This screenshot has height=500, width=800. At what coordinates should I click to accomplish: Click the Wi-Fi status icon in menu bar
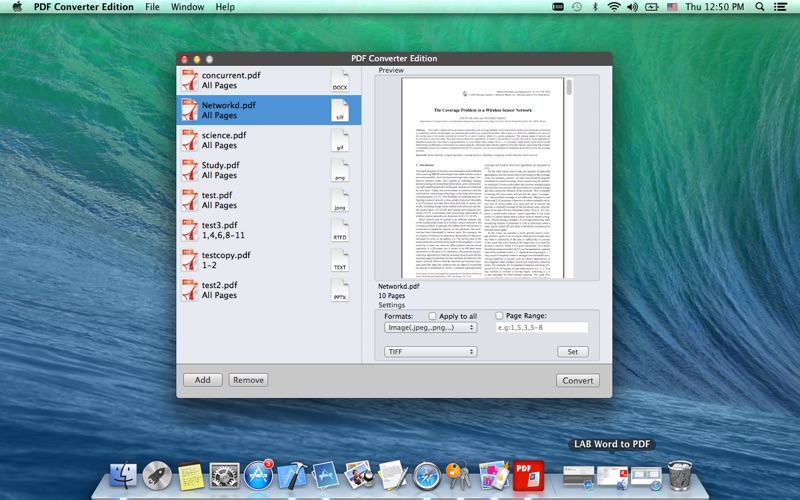point(614,7)
